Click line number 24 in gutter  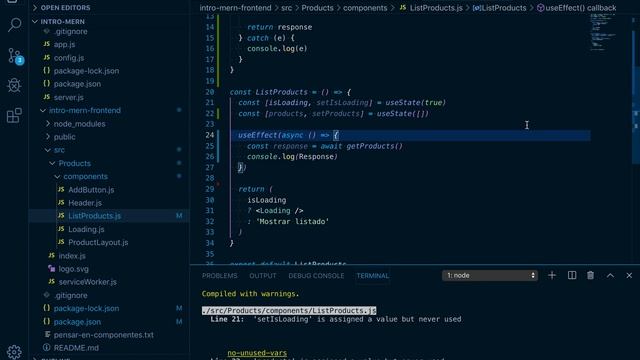[x=209, y=135]
